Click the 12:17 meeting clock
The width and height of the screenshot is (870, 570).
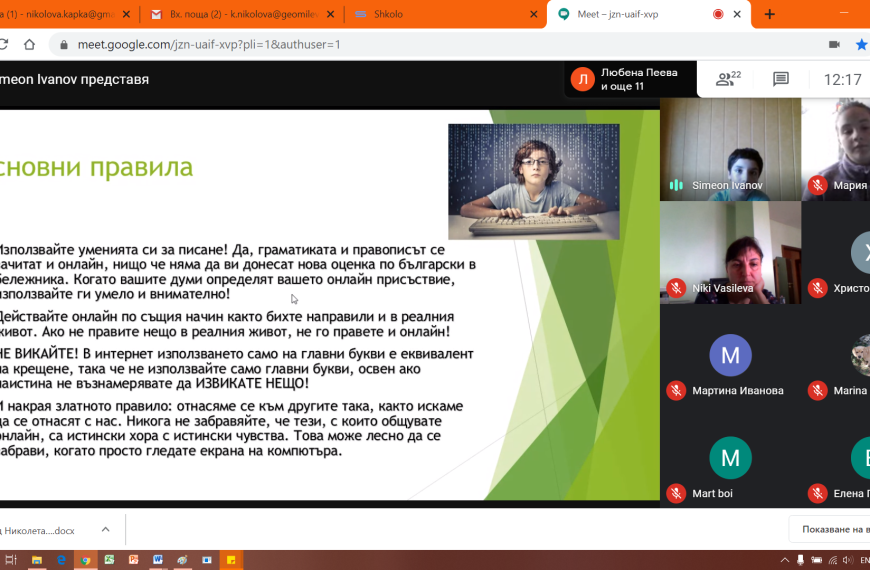(x=842, y=79)
